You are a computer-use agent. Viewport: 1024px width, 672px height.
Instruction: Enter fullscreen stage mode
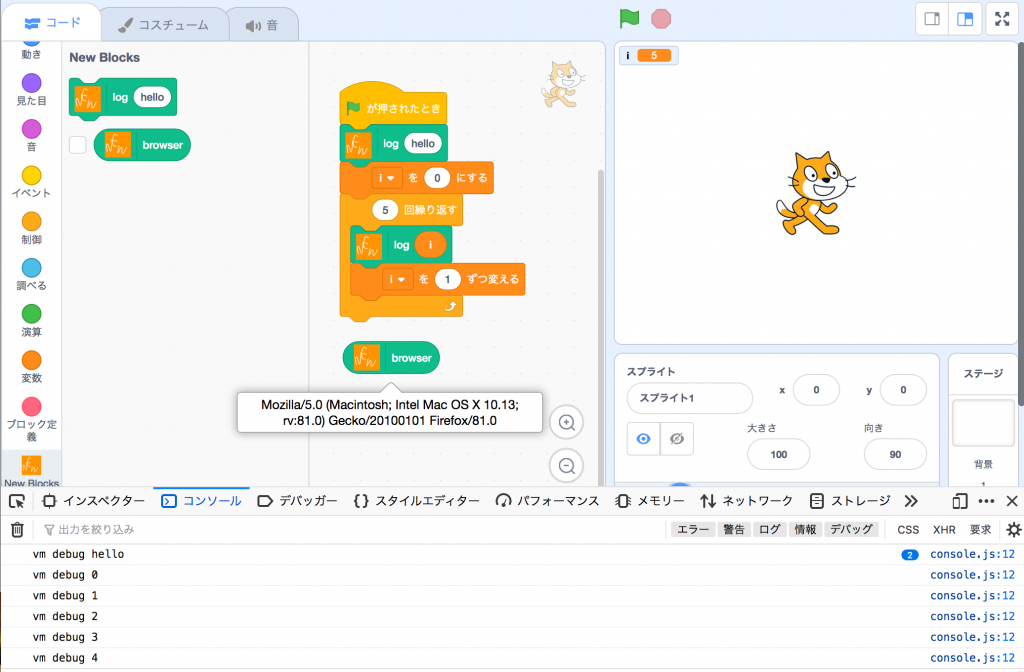point(1002,19)
